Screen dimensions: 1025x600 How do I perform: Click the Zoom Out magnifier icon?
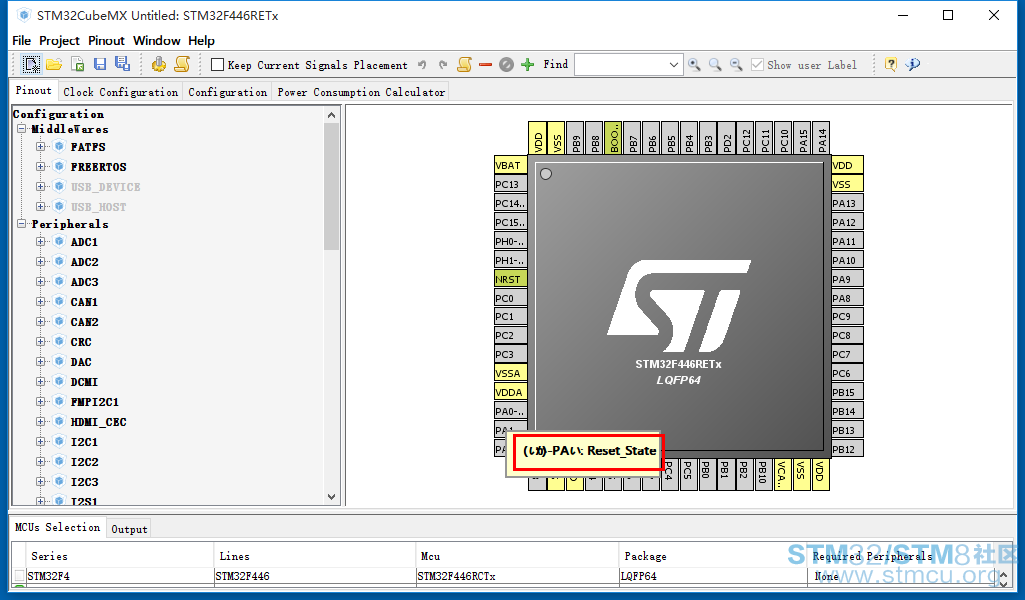point(736,65)
